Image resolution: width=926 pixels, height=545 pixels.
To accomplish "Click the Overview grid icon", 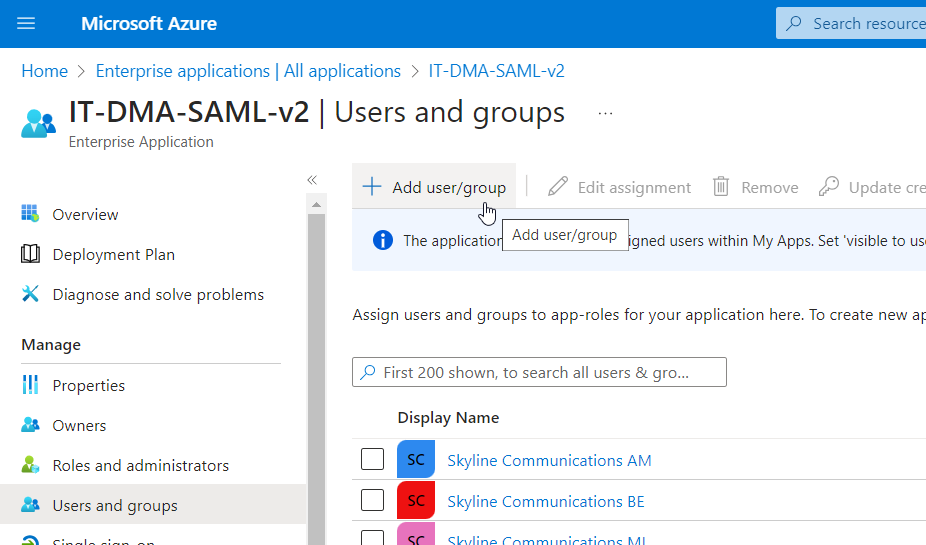I will (x=30, y=213).
